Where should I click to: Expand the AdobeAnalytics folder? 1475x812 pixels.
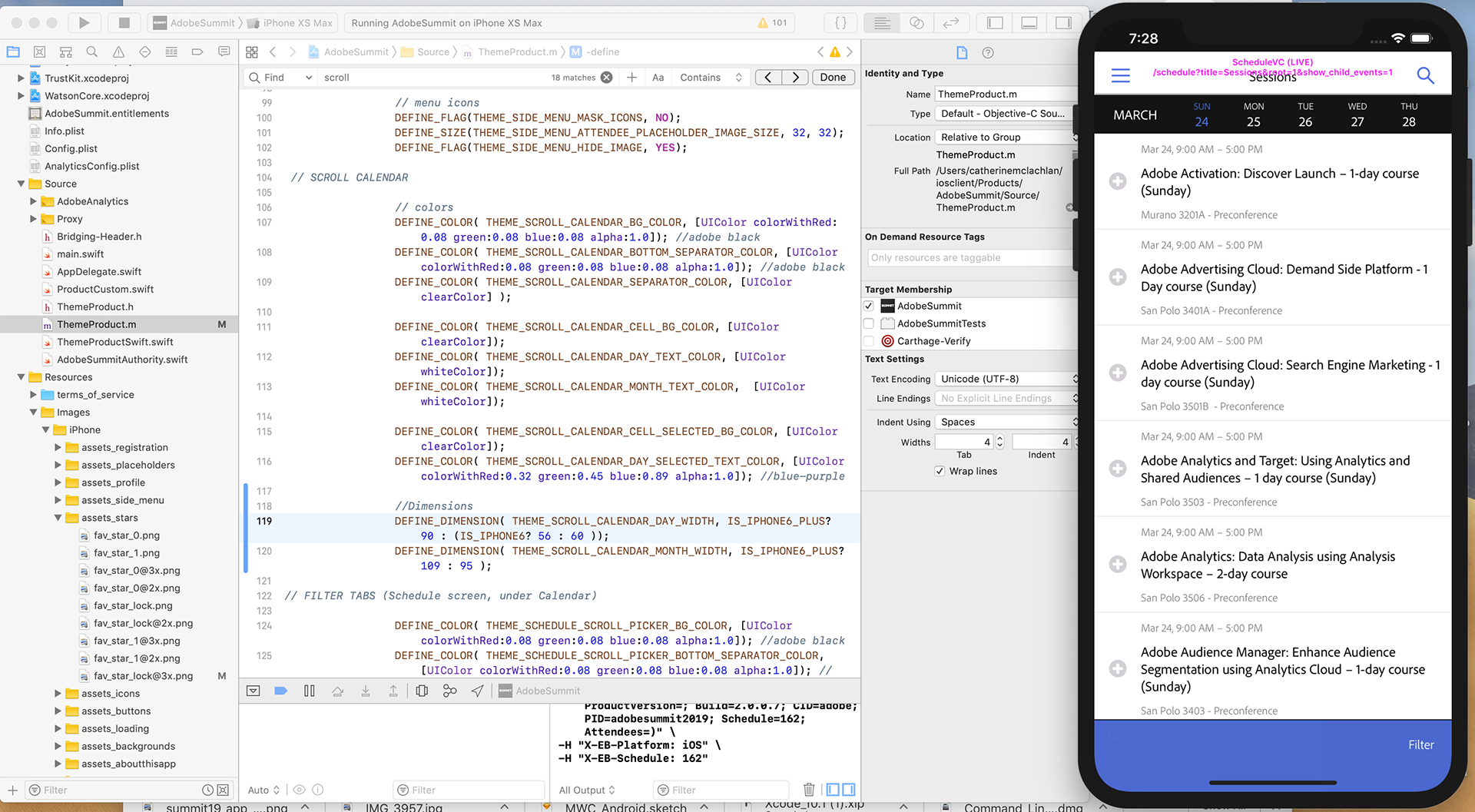(33, 201)
